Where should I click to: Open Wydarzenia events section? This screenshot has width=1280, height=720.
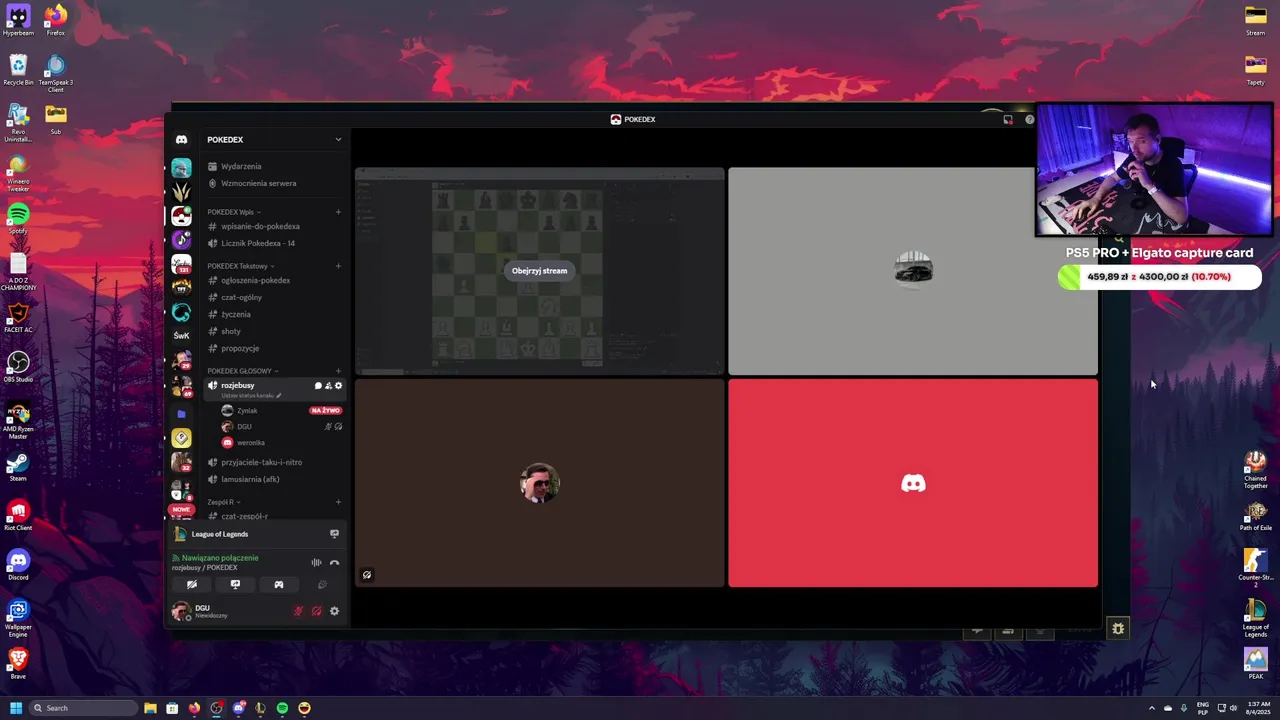(274, 166)
